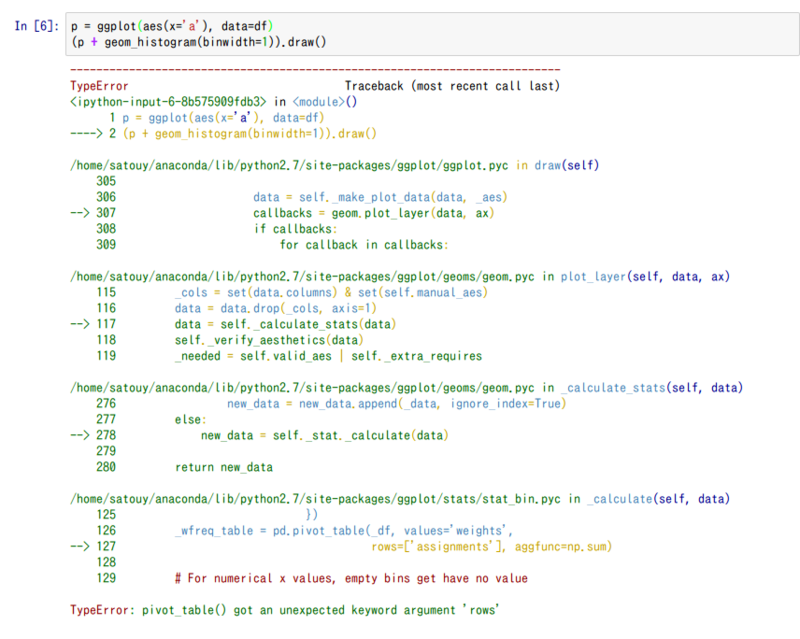Image resolution: width=800 pixels, height=639 pixels.
Task: Click the stat_bin.pyc file path line
Action: pyautogui.click(x=400, y=499)
